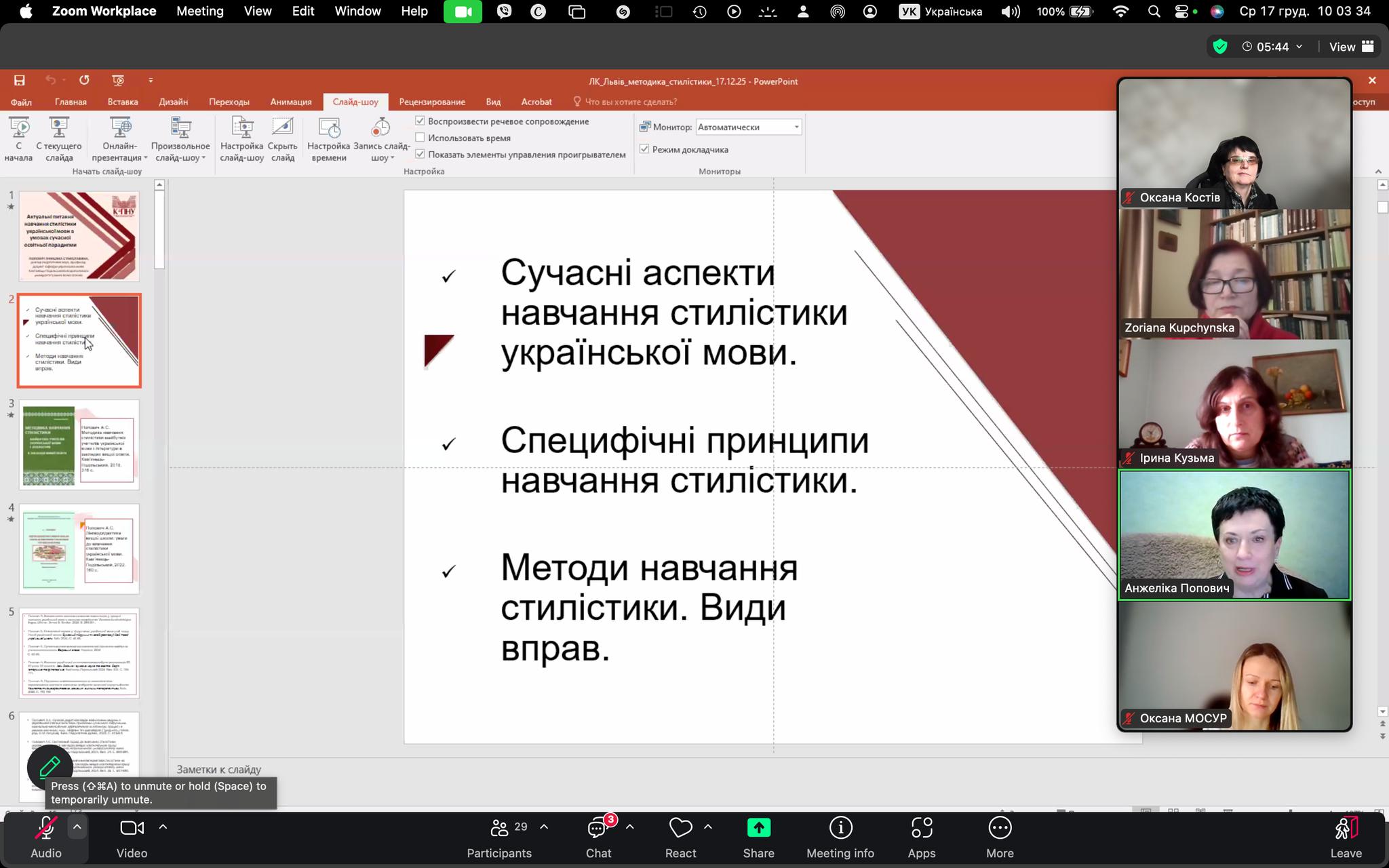Open the Chat panel

click(598, 828)
